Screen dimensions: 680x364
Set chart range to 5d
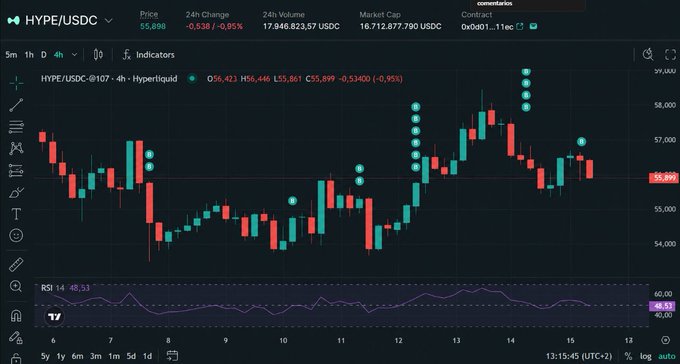click(x=131, y=356)
